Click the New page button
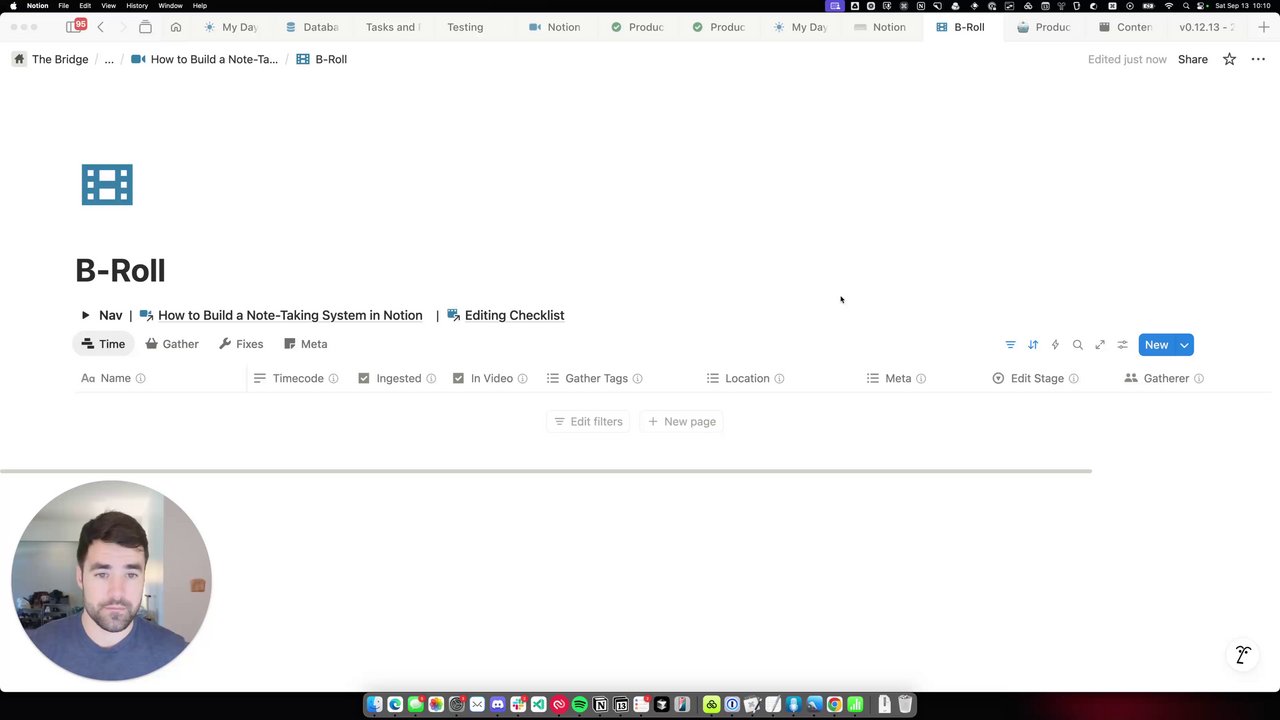 [x=682, y=422]
